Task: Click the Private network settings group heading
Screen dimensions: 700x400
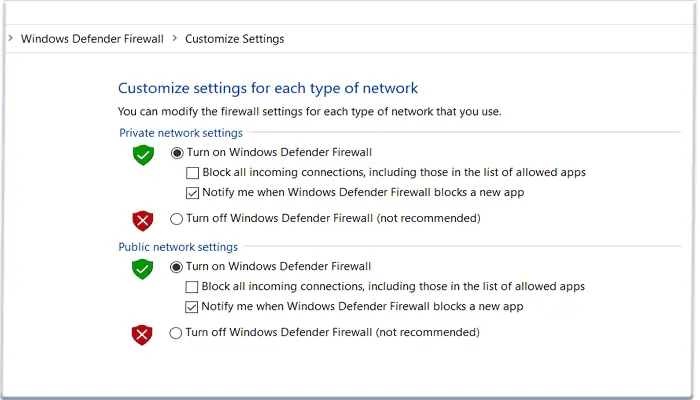Action: [180, 133]
